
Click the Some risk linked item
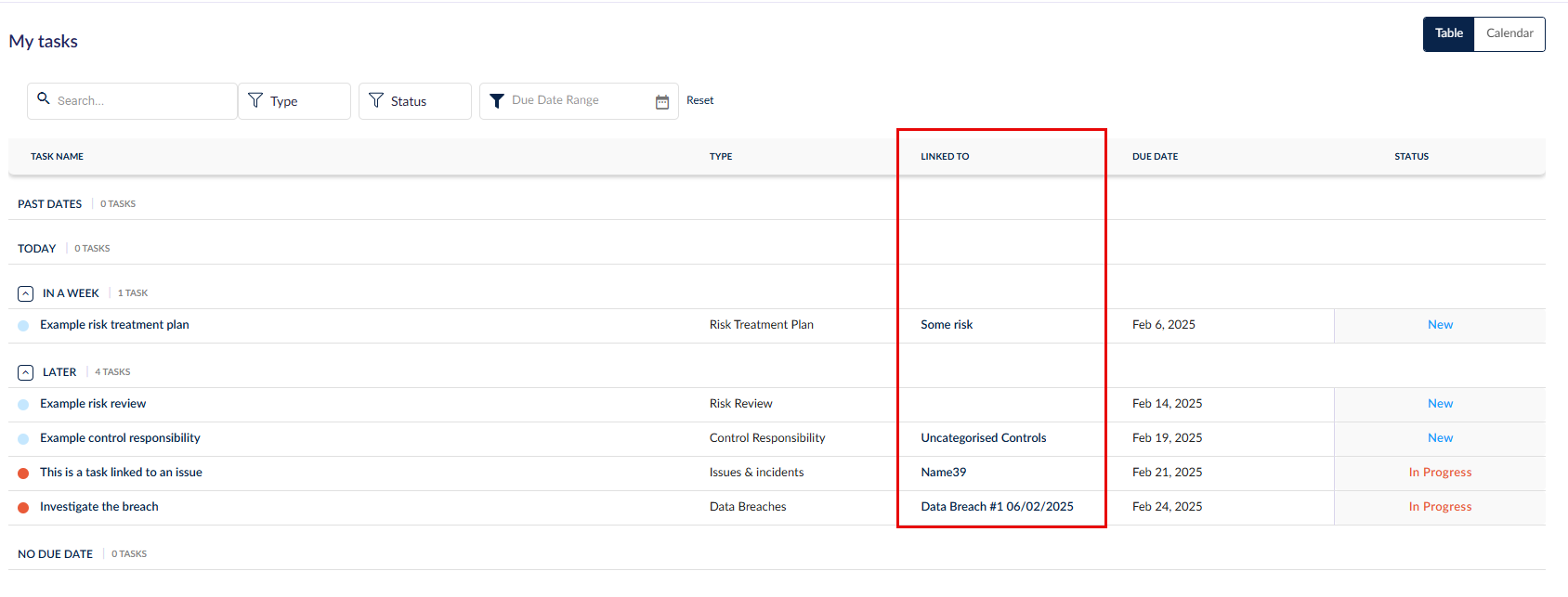(947, 325)
